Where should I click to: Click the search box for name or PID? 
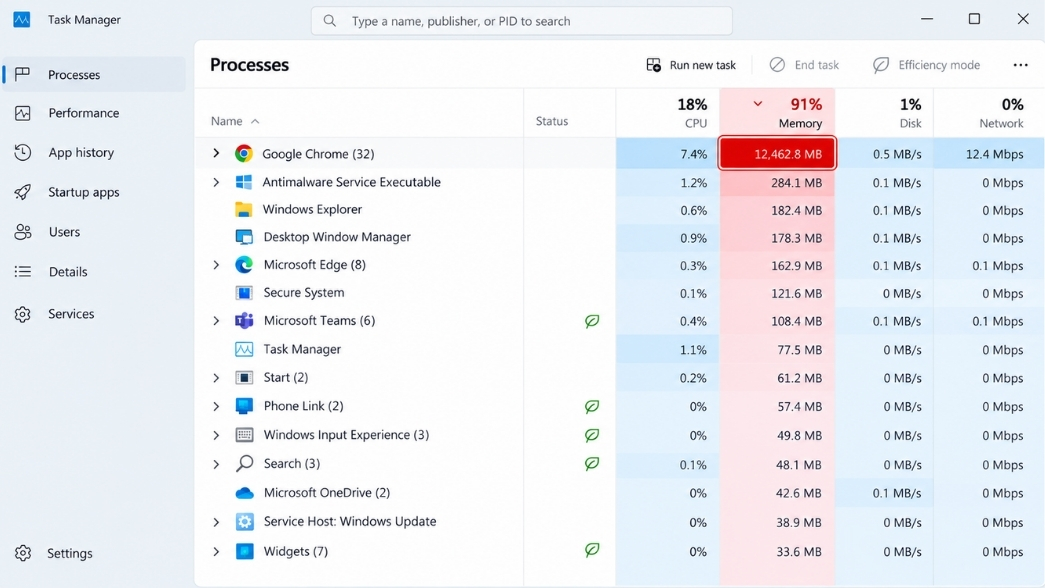(522, 21)
